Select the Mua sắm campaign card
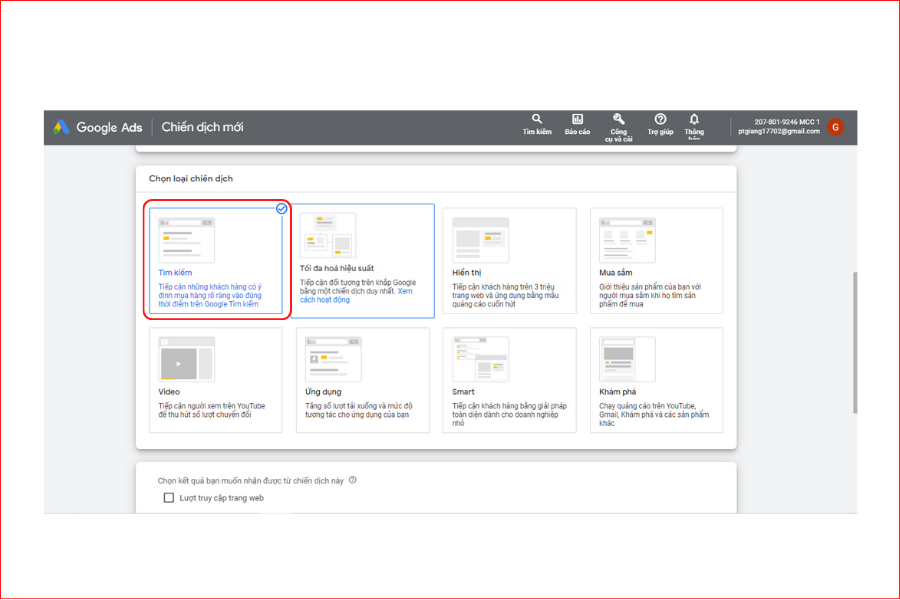900x600 pixels. [657, 261]
